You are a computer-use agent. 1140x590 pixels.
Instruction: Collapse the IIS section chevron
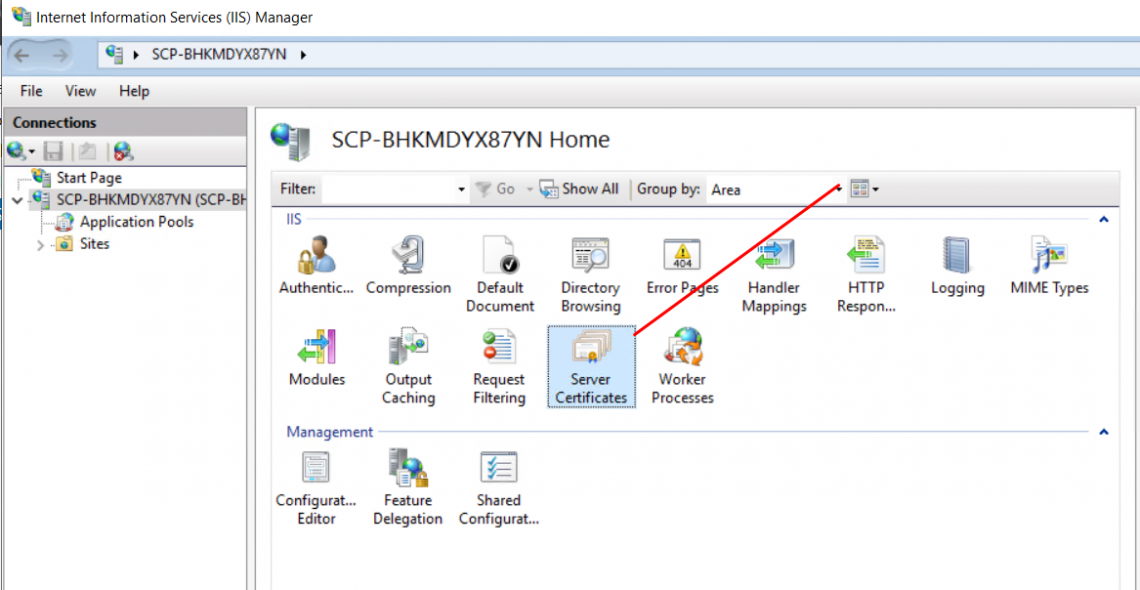point(1104,219)
